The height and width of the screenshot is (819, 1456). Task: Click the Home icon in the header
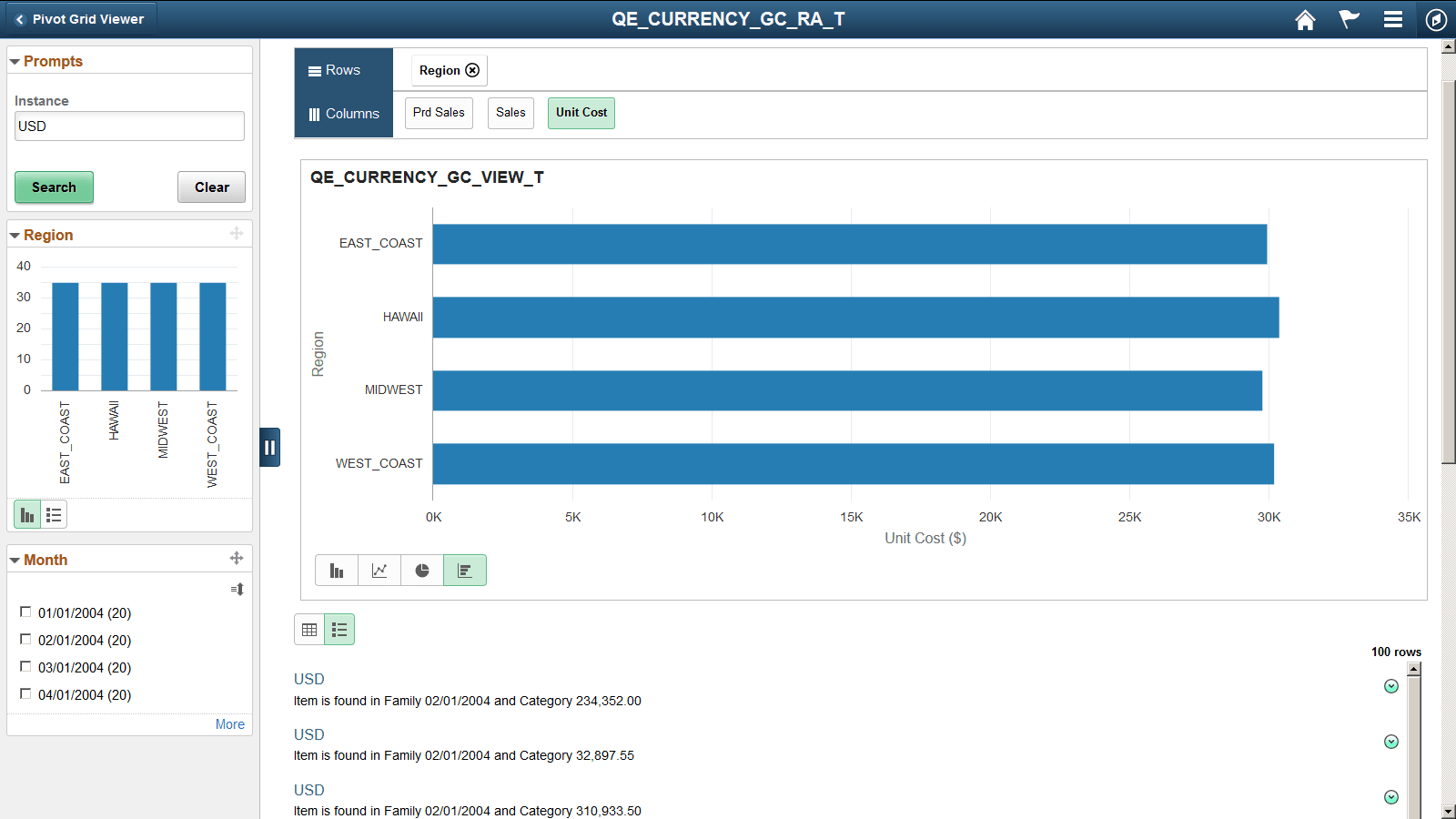point(1305,19)
